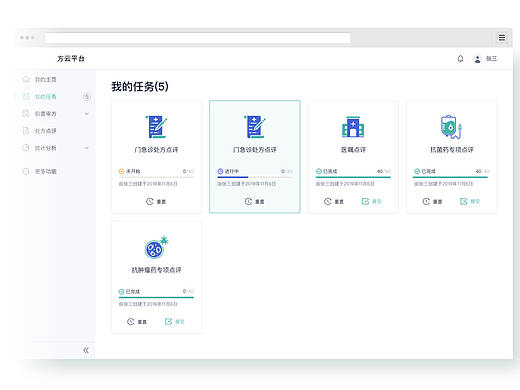
Task: Click the orange 未开始 status icon
Action: coord(121,171)
